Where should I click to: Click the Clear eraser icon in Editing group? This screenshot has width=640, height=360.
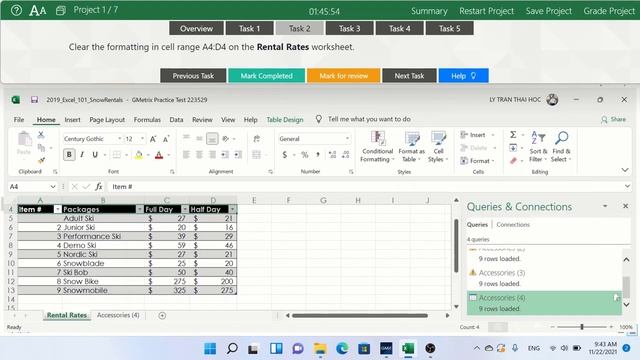513,160
